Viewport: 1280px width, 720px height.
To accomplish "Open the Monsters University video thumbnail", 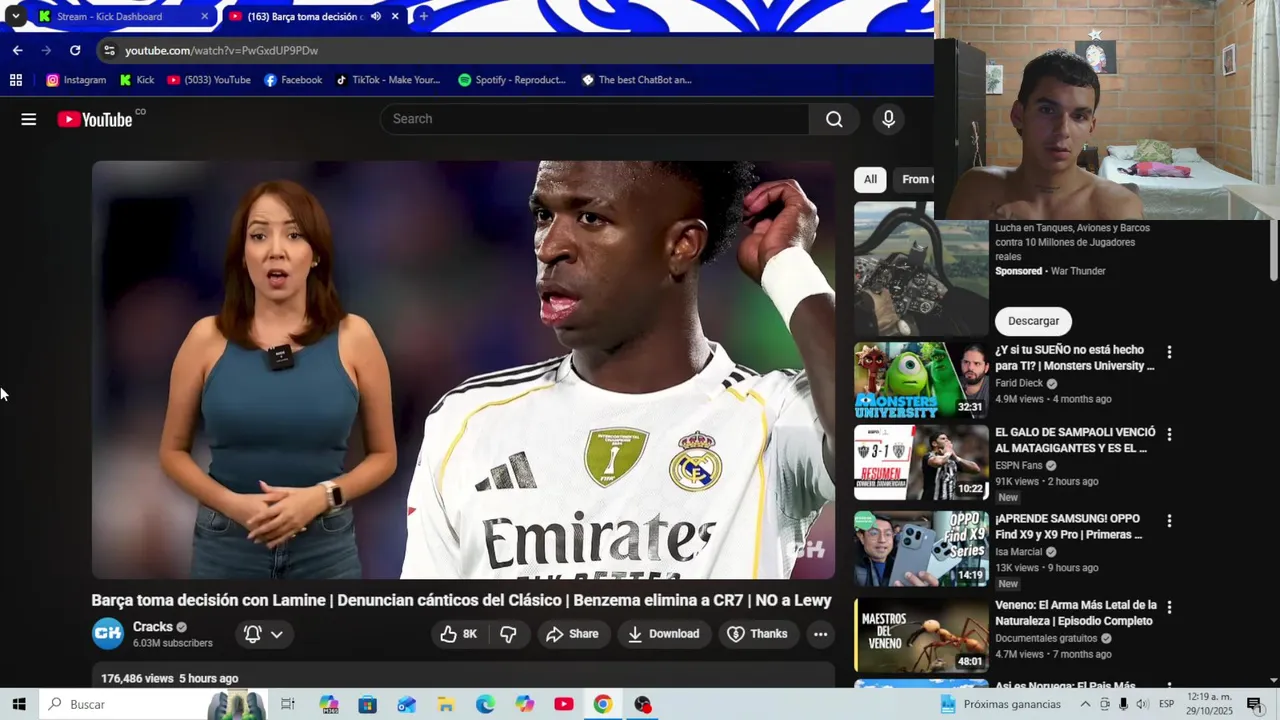I will tap(921, 381).
